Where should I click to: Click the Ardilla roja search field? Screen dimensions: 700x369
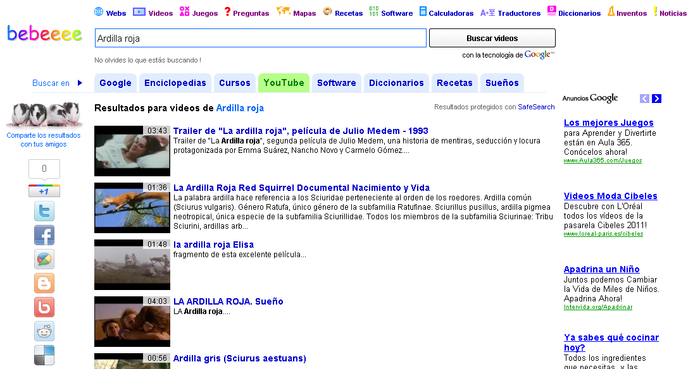pyautogui.click(x=261, y=38)
